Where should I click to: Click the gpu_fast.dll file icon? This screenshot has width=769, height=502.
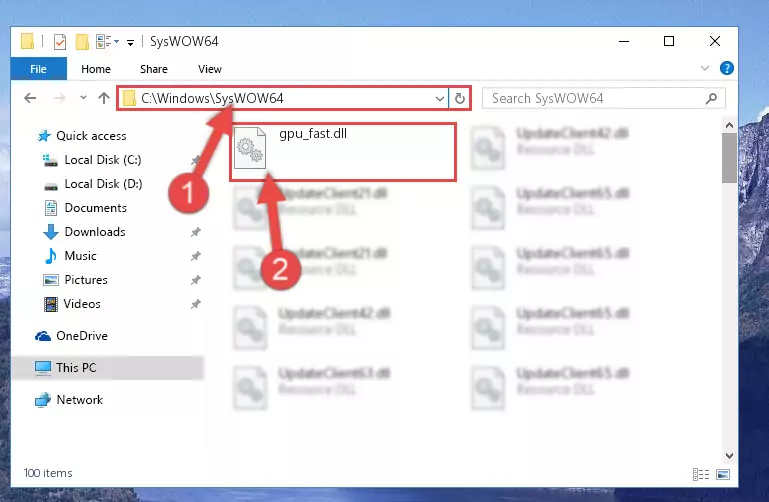click(250, 148)
